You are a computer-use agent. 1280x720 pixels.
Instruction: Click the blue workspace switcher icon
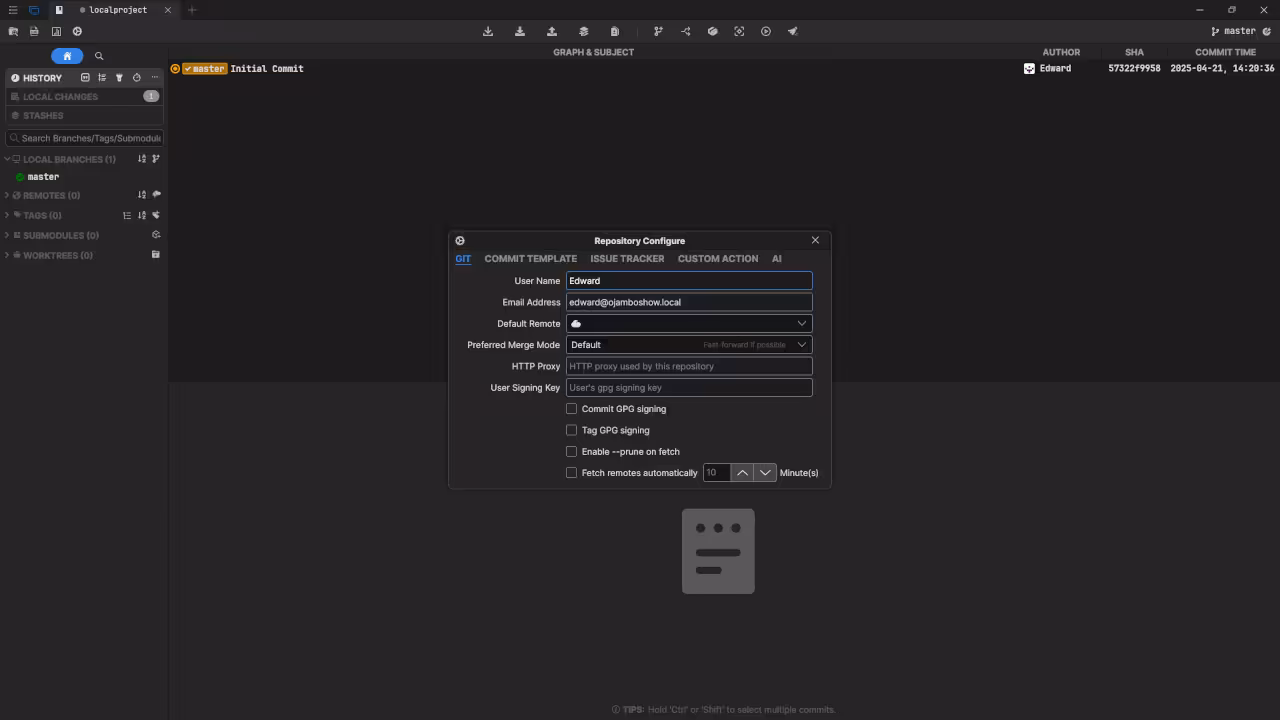[x=34, y=10]
